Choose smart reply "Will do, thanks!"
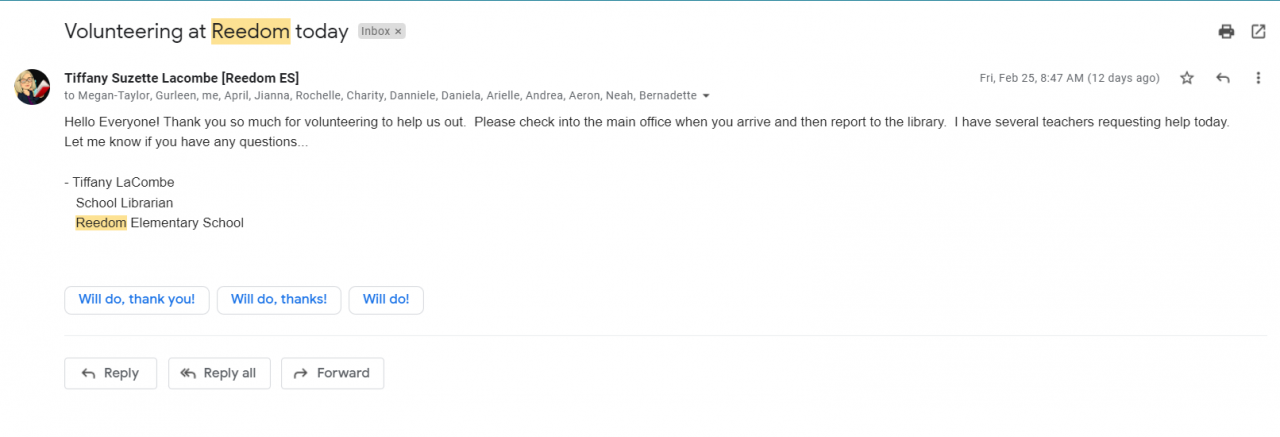The image size is (1280, 437). click(x=279, y=300)
